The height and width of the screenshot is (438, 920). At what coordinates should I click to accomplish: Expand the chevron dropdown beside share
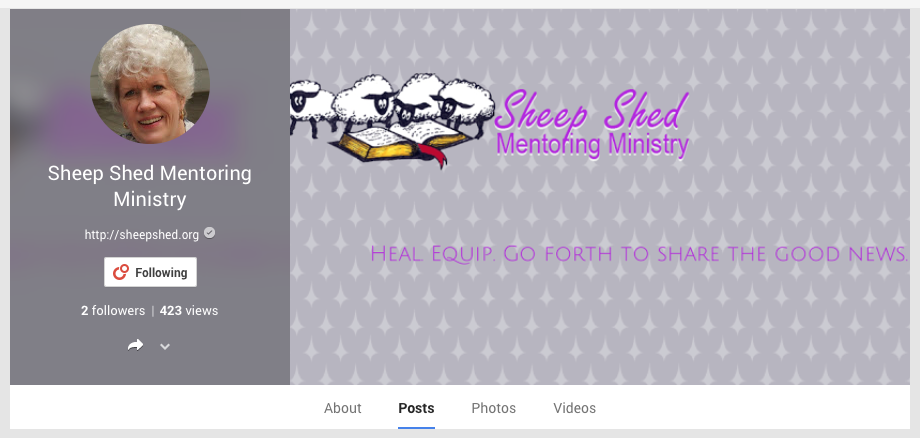165,347
